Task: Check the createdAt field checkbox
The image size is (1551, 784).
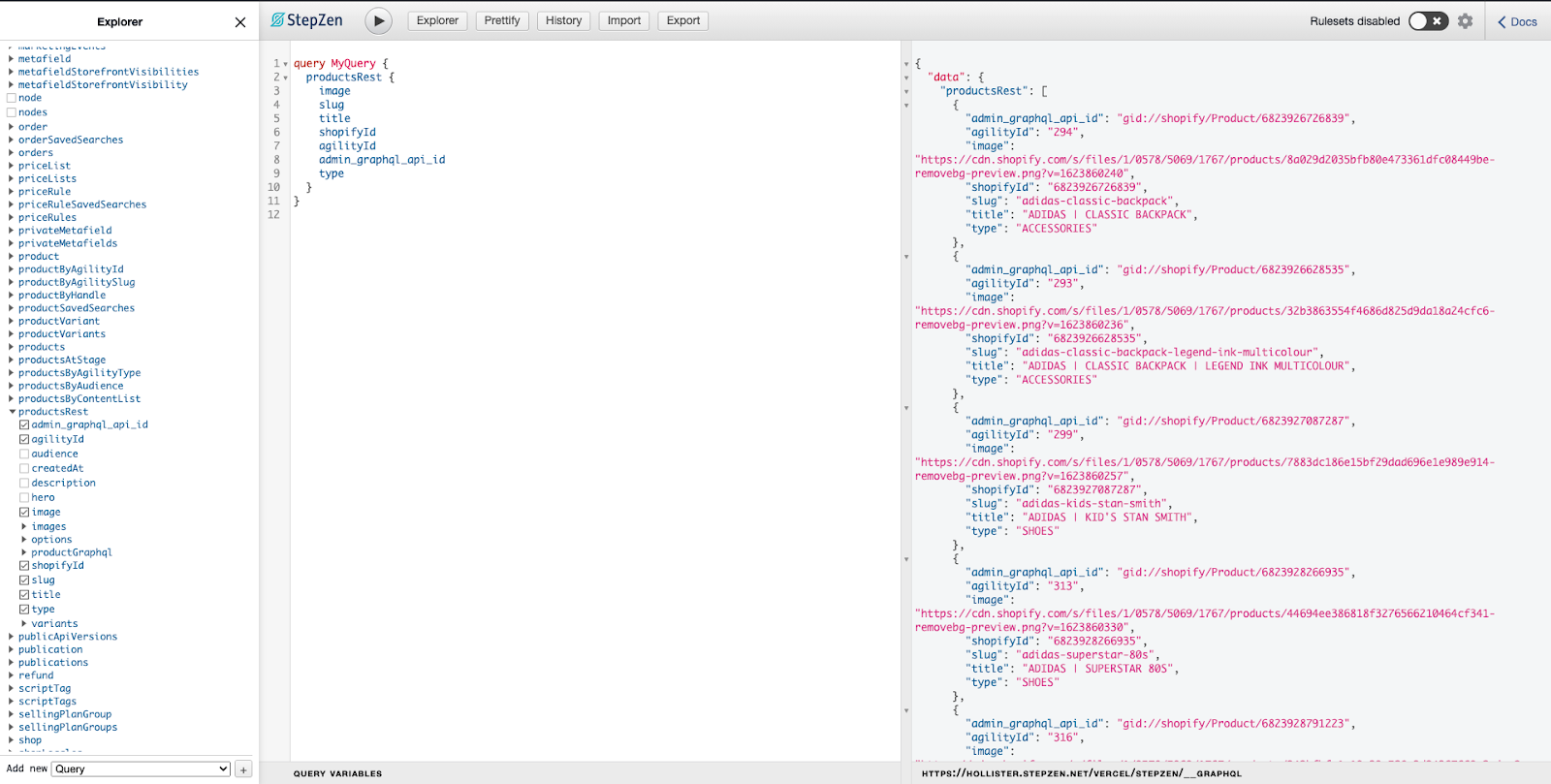Action: click(24, 468)
